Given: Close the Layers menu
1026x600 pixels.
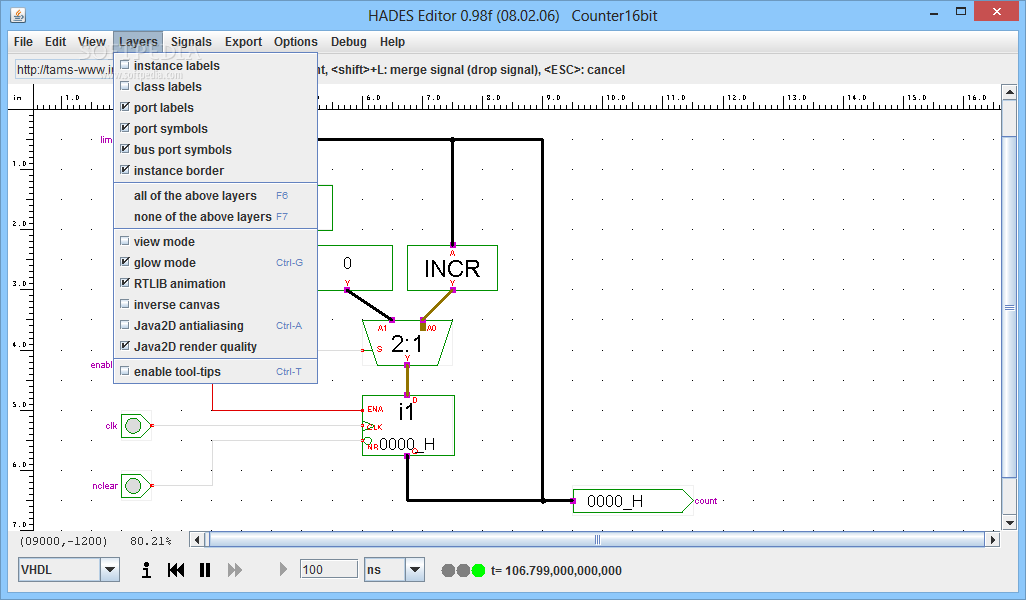Looking at the screenshot, I should click(138, 42).
